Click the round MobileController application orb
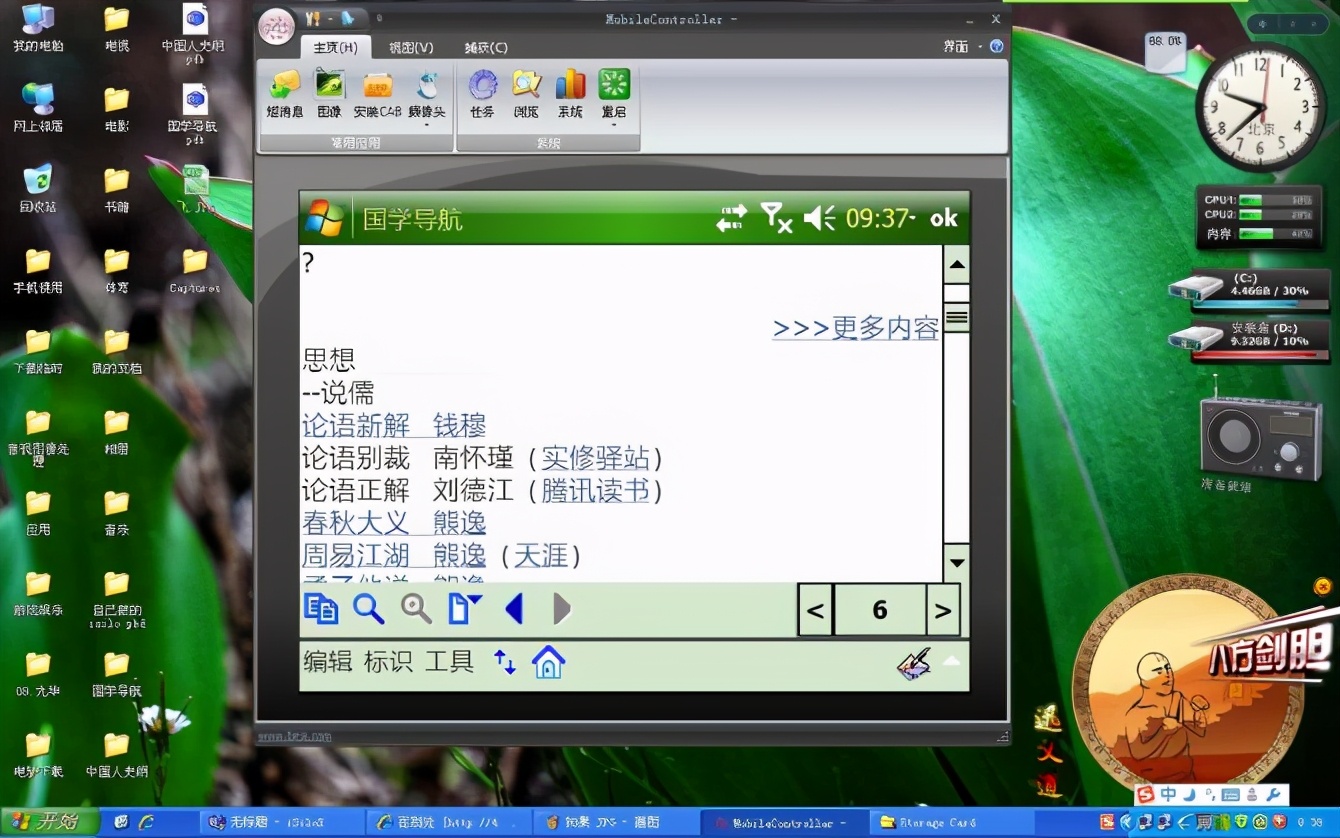This screenshot has height=838, width=1340. (x=277, y=27)
